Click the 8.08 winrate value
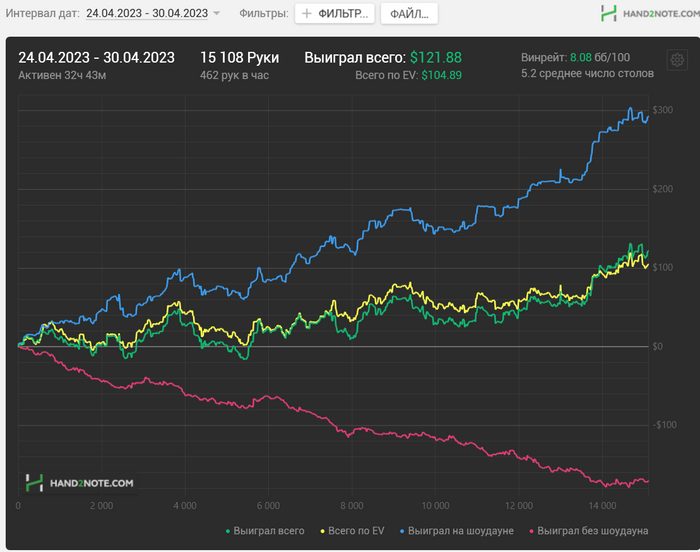This screenshot has width=700, height=552. coord(580,58)
